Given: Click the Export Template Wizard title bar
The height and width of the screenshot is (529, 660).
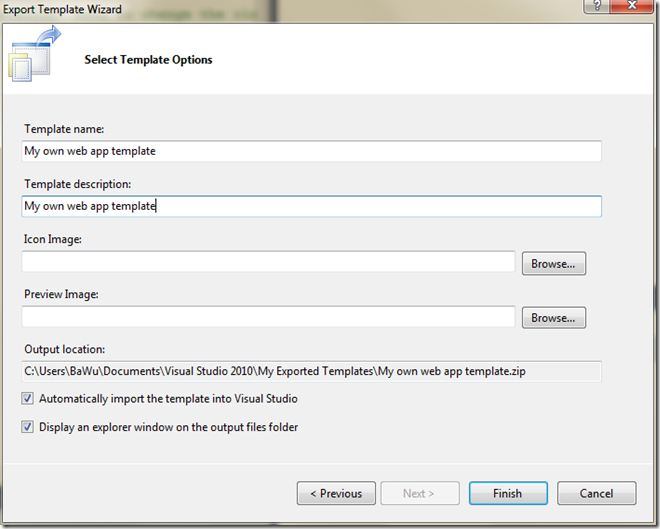Looking at the screenshot, I should [x=300, y=9].
